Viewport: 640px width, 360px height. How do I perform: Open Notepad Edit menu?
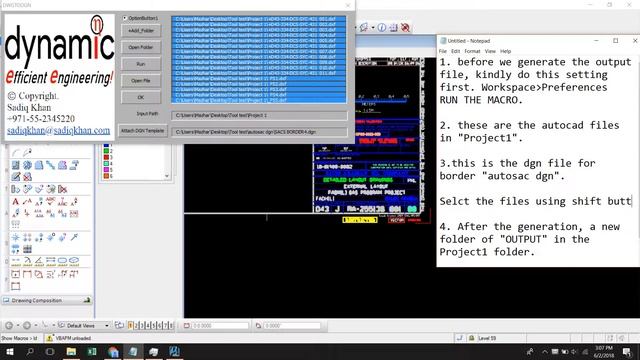456,51
